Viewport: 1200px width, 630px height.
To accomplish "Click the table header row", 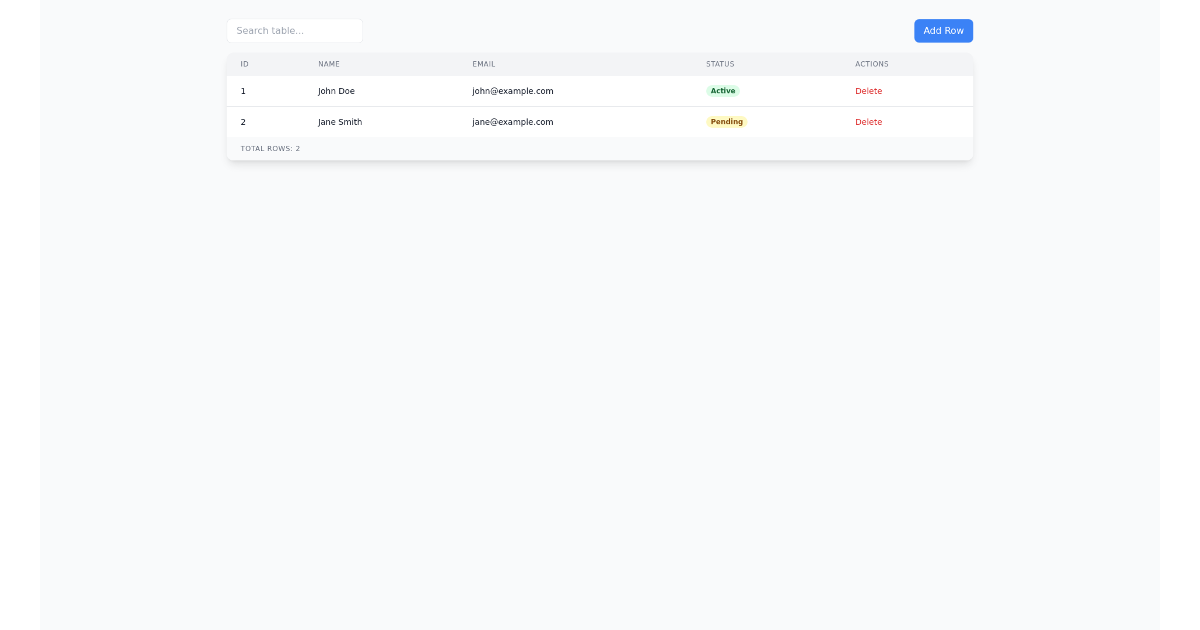I will click(x=600, y=63).
